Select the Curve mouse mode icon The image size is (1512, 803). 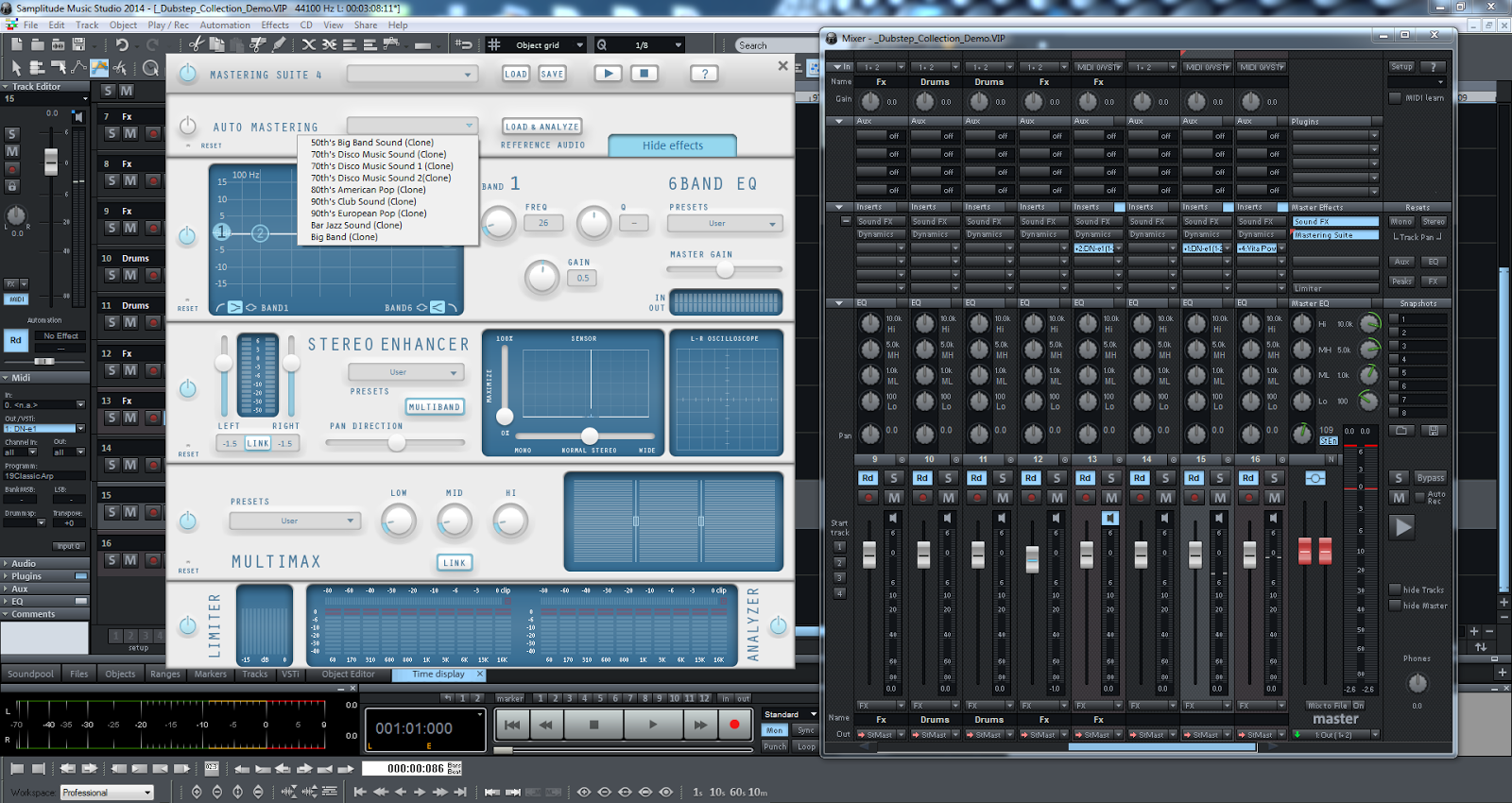pyautogui.click(x=78, y=68)
